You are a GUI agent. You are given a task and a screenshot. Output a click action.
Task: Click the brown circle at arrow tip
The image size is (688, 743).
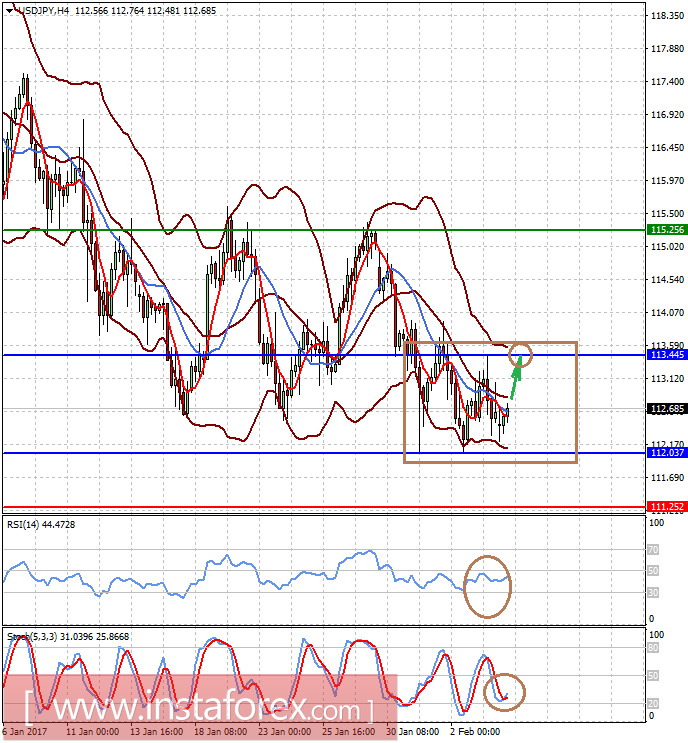521,353
